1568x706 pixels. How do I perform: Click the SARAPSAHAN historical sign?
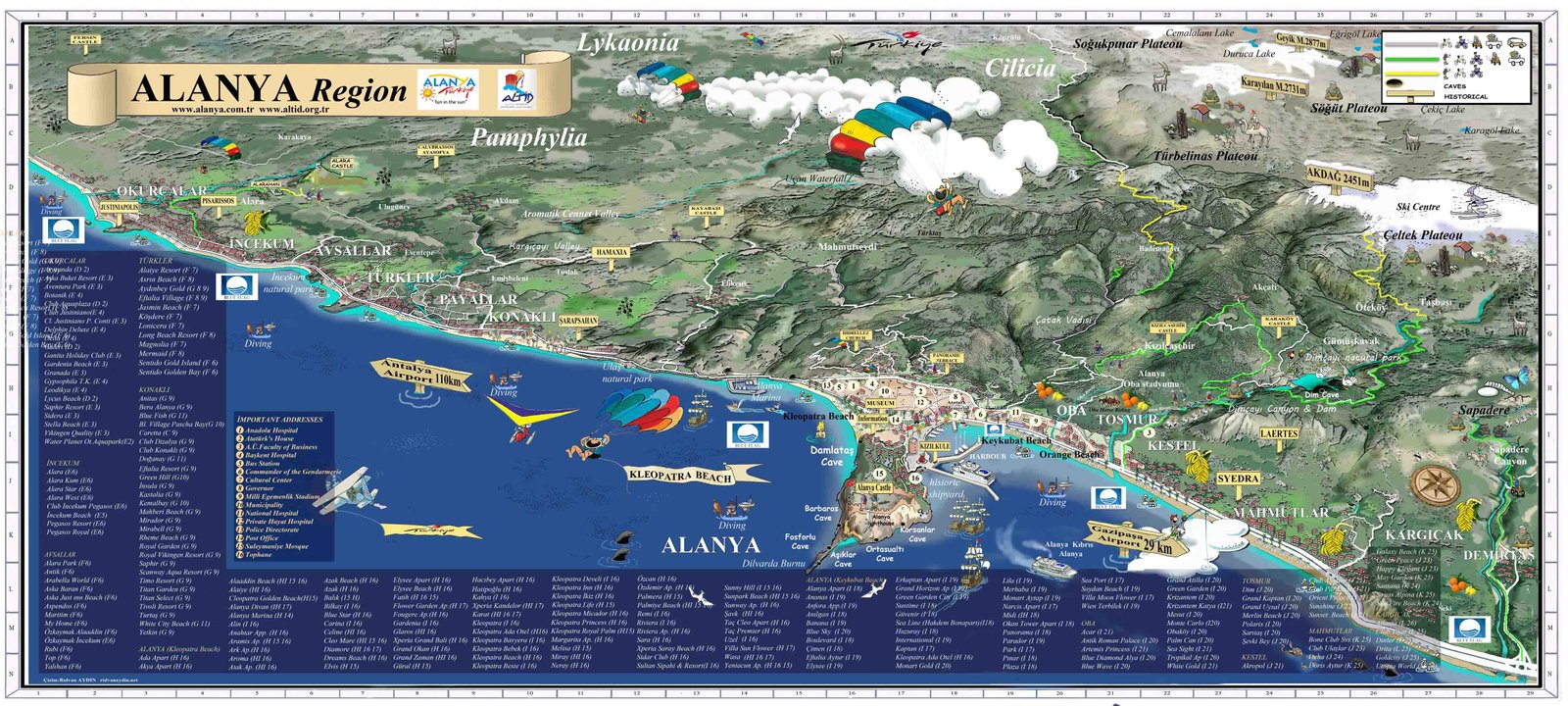point(578,321)
